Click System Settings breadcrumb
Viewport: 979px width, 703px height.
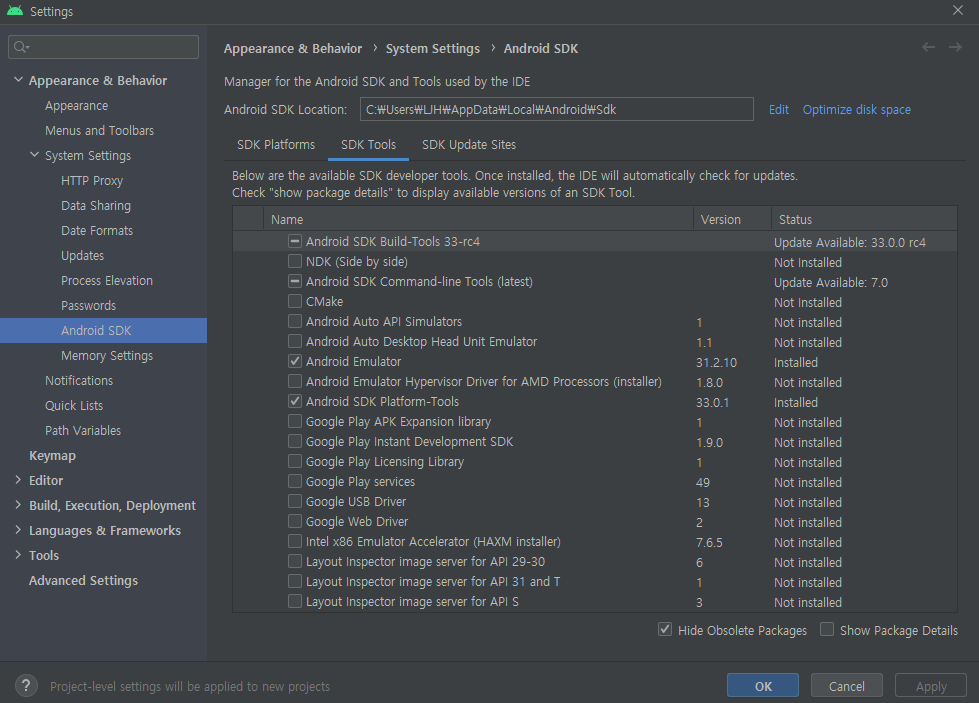[x=433, y=48]
